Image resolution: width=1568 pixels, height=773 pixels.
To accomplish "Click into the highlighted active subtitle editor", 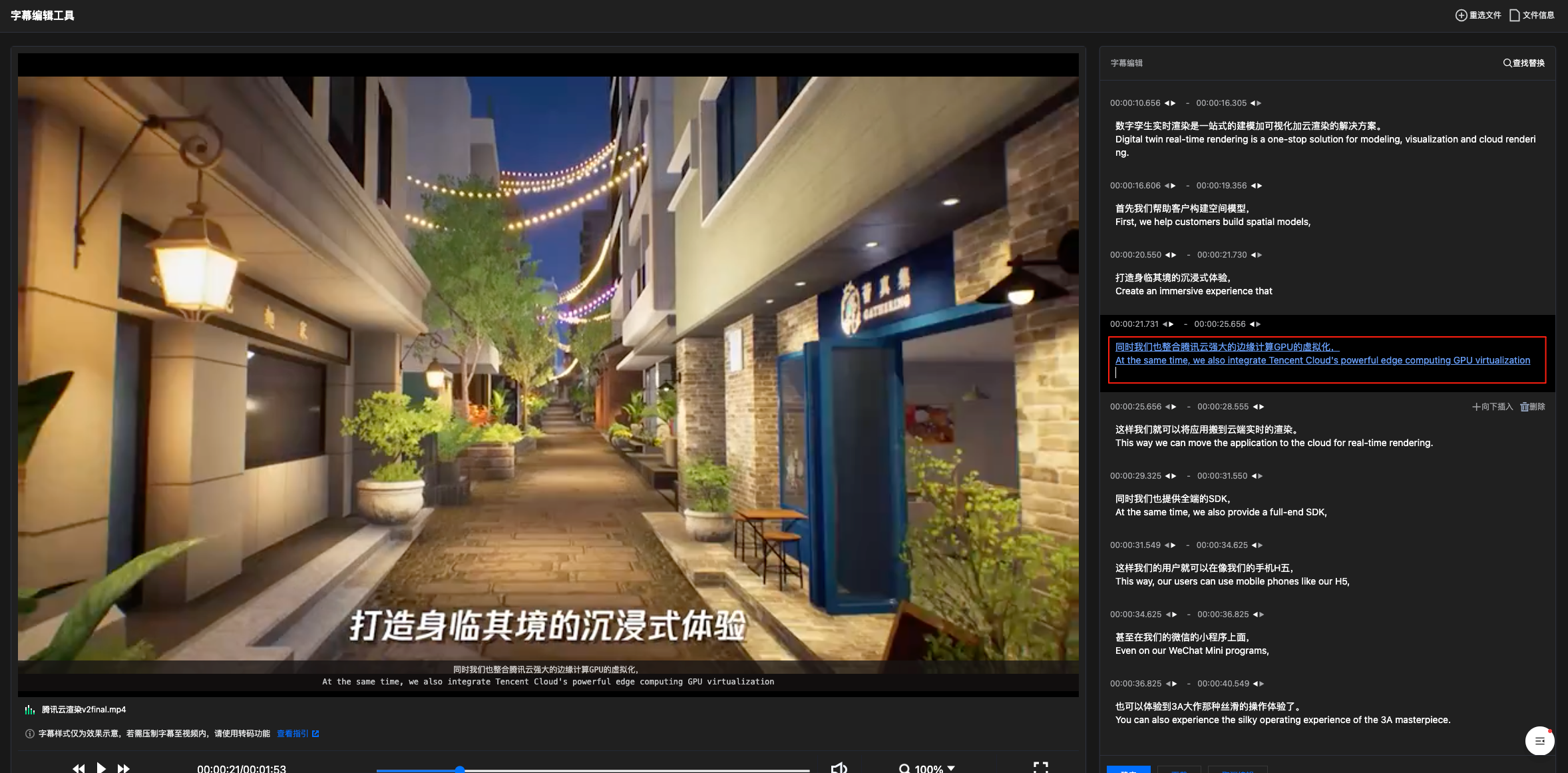I will point(1326,360).
